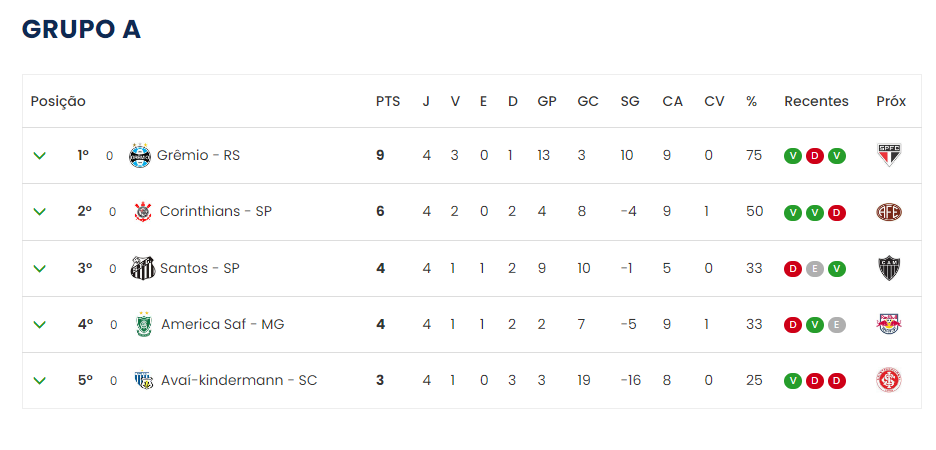Expand the Santos row chevron
The image size is (936, 450).
click(x=39, y=269)
